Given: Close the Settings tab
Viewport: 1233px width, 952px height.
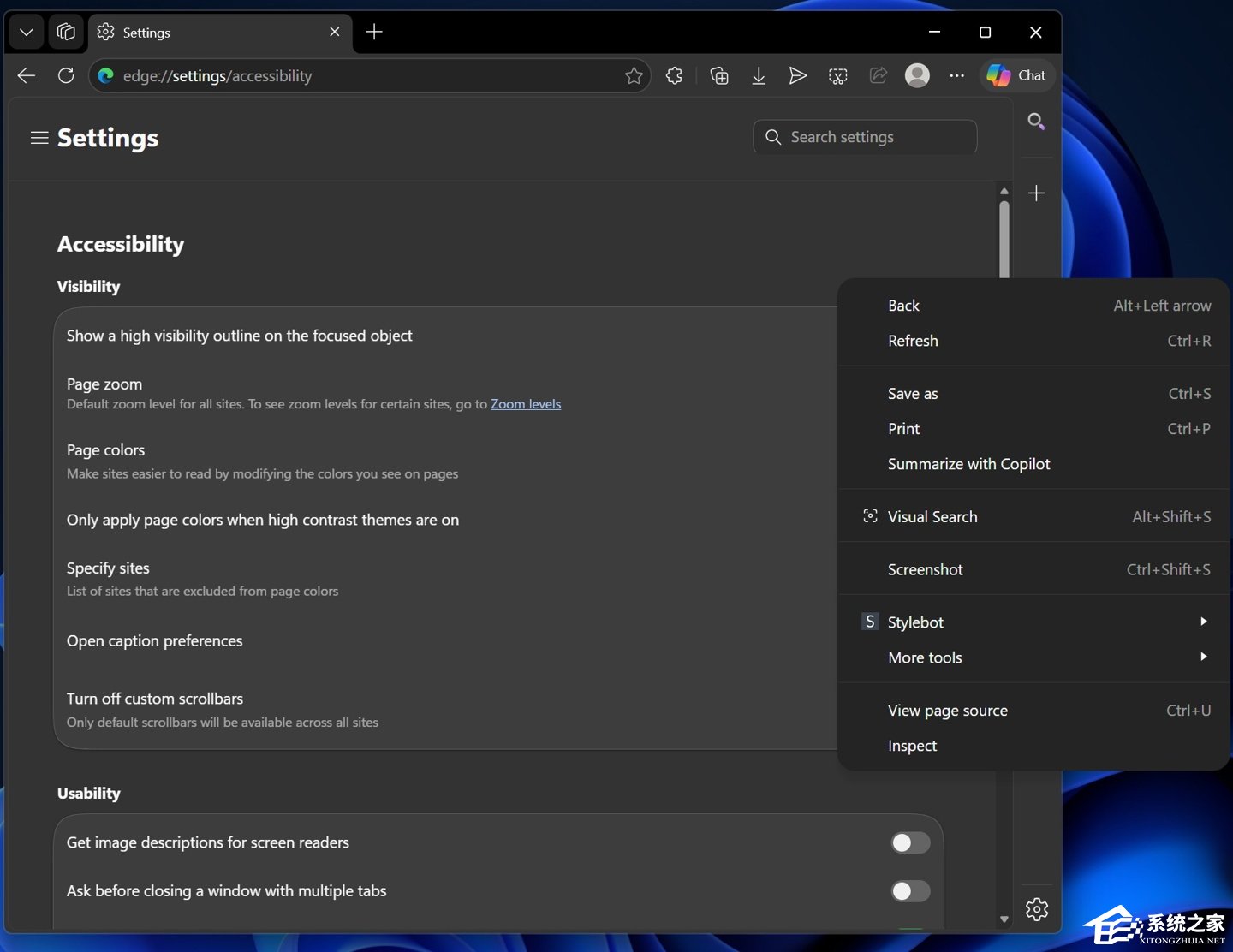Looking at the screenshot, I should [334, 32].
